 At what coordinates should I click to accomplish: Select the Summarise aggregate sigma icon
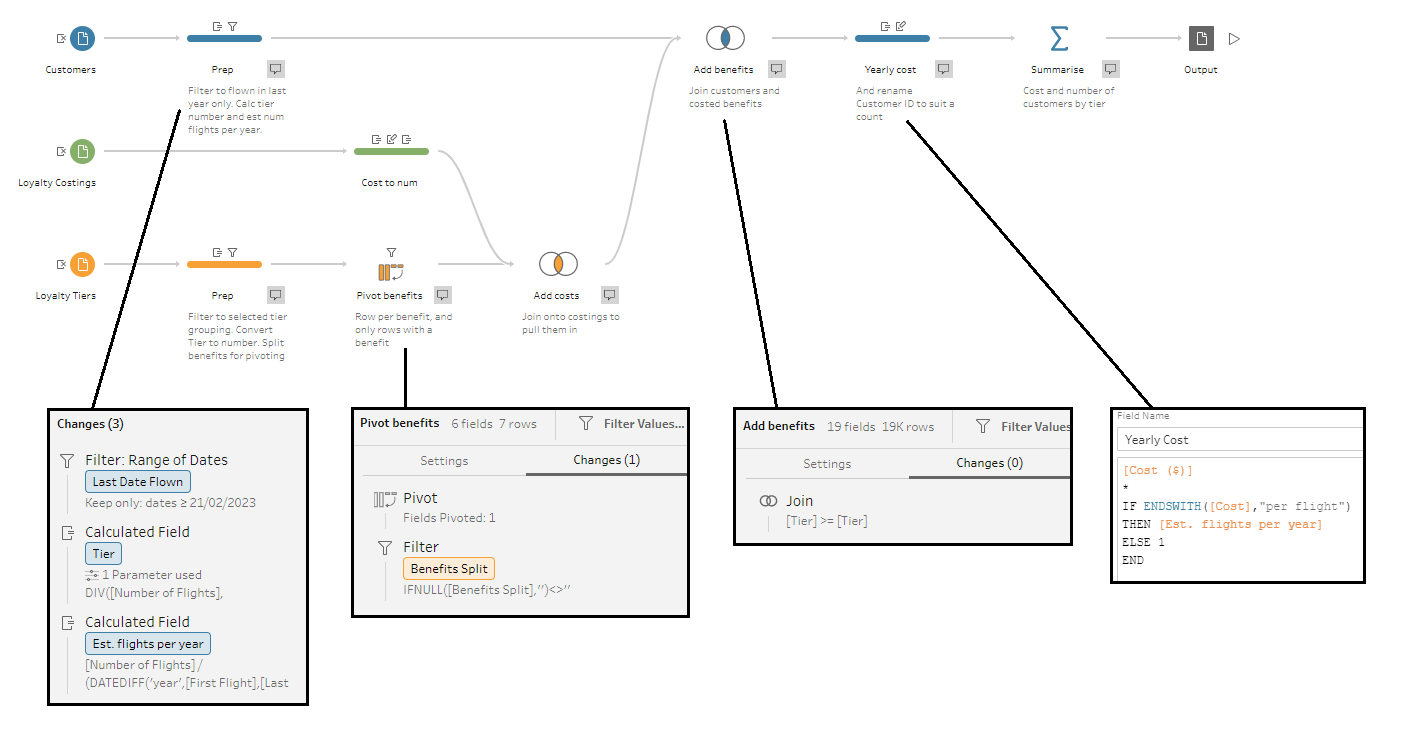coord(1058,38)
